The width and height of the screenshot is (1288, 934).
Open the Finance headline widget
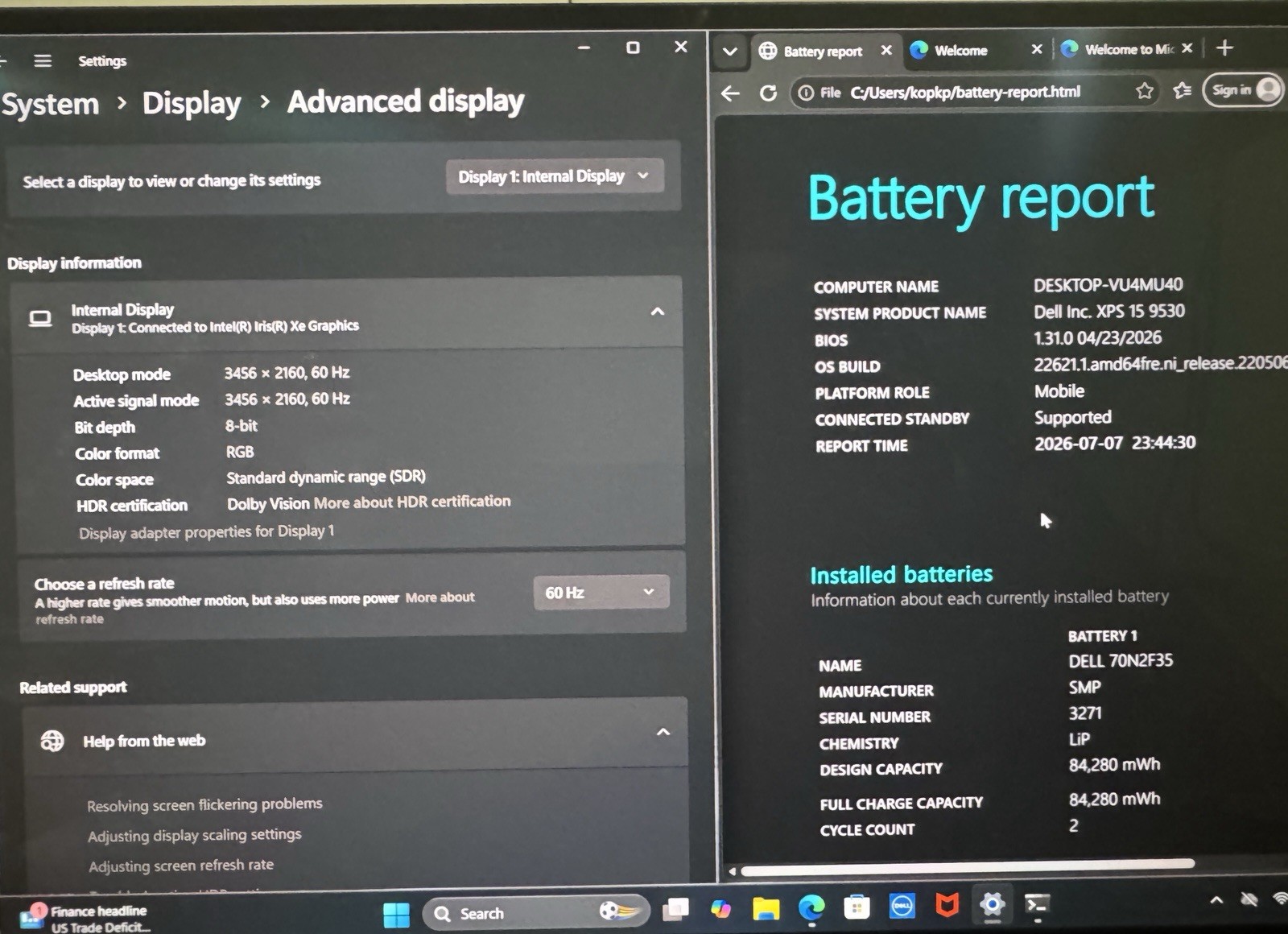tap(85, 918)
